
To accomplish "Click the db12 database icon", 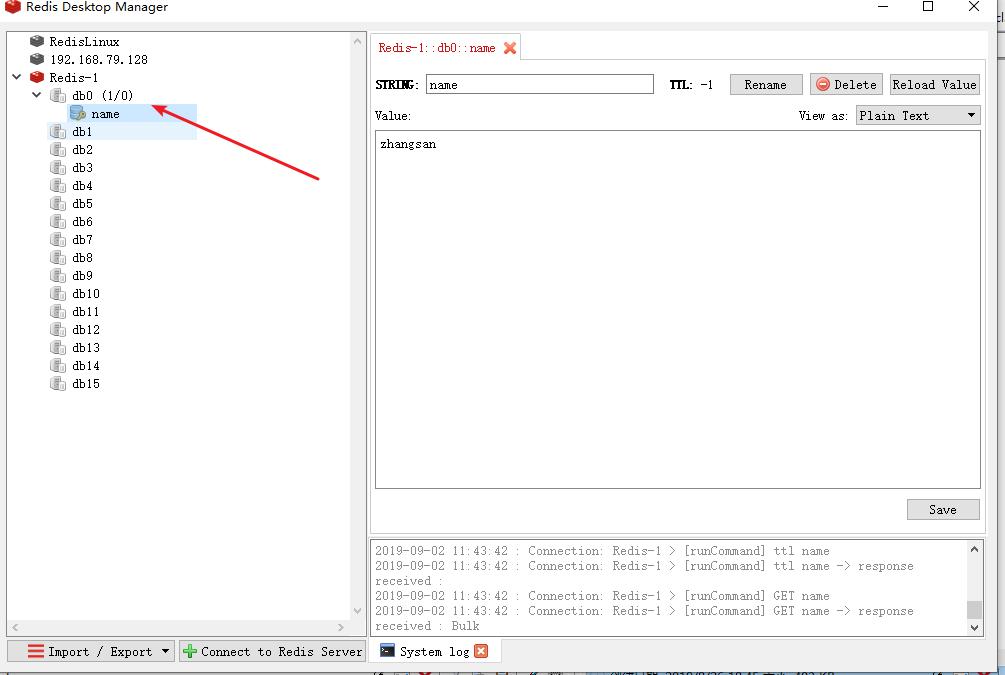I will pyautogui.click(x=58, y=329).
